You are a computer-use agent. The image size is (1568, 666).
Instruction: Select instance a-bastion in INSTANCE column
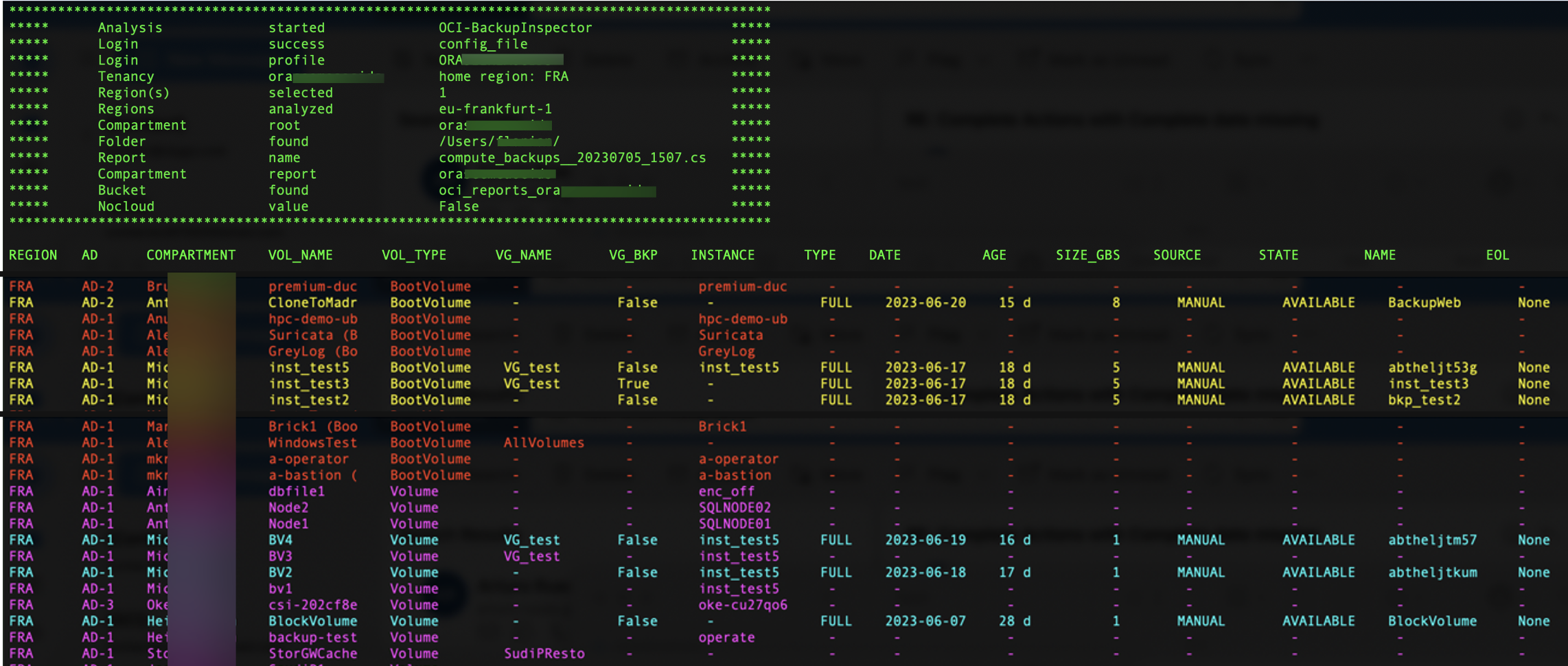click(735, 475)
